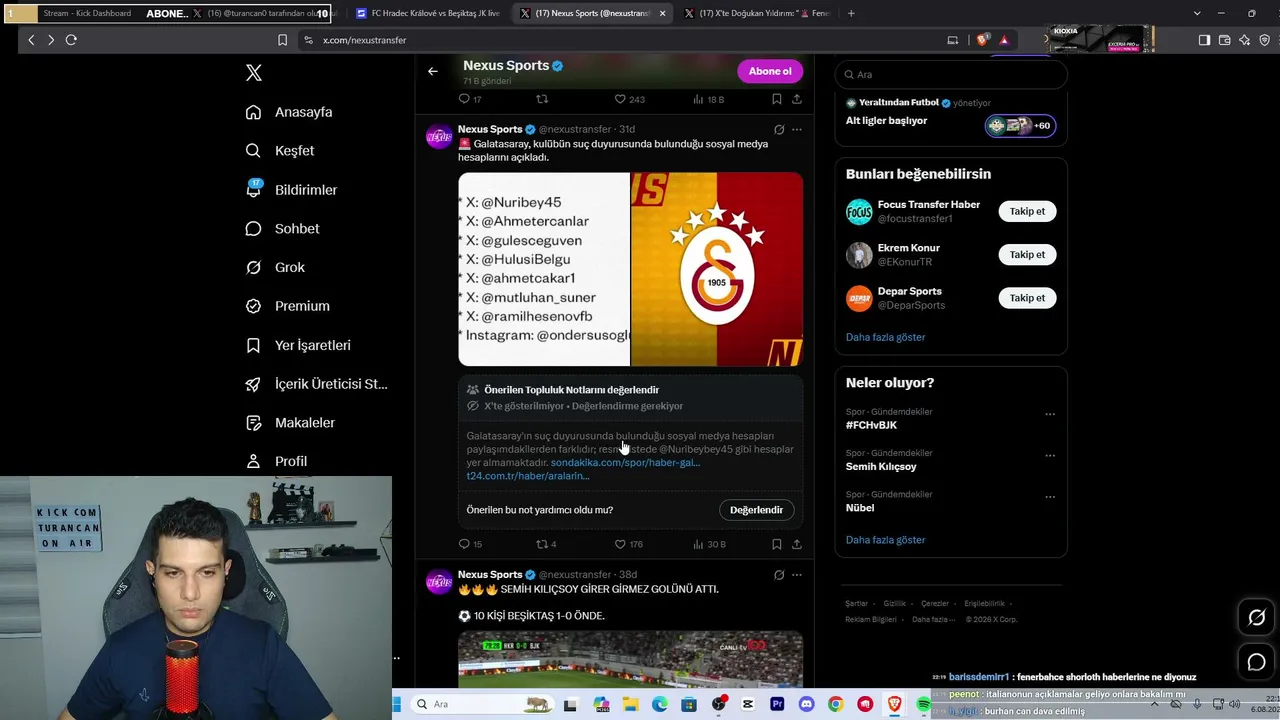
Task: Open Bildirimler notifications
Action: point(292,189)
